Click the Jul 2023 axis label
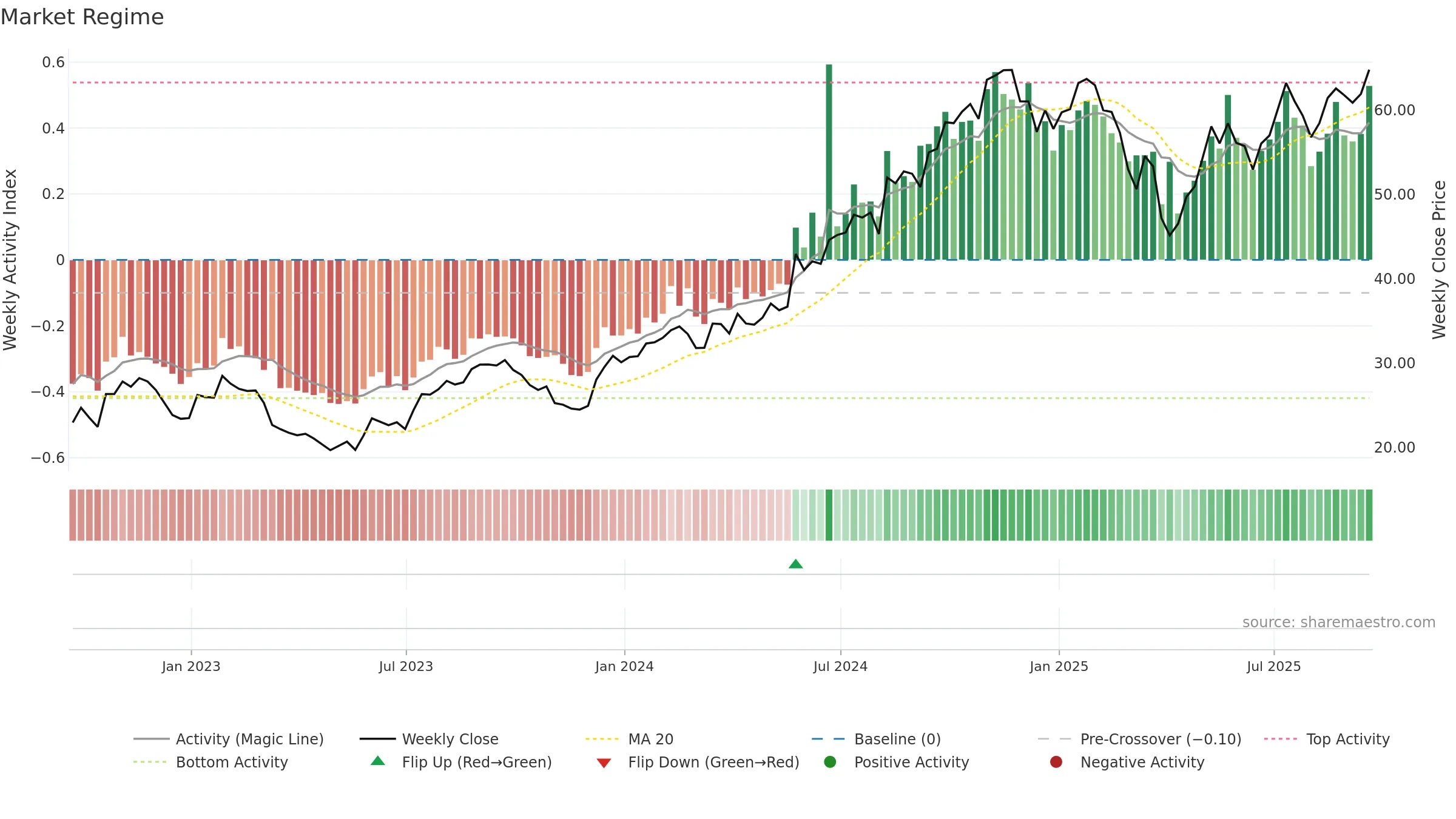Screen dimensions: 1456x819 (x=406, y=666)
